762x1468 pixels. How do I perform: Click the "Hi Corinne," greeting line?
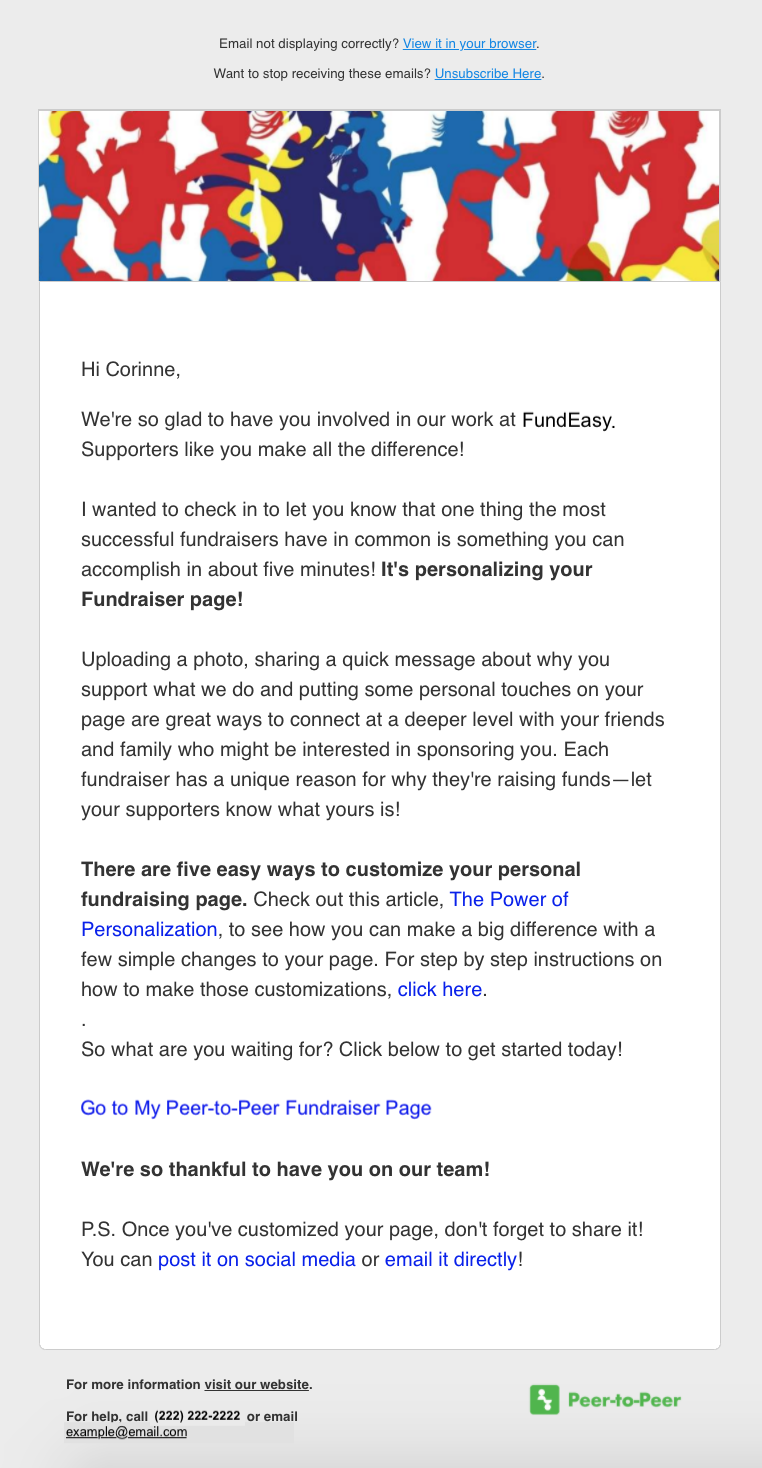(131, 369)
